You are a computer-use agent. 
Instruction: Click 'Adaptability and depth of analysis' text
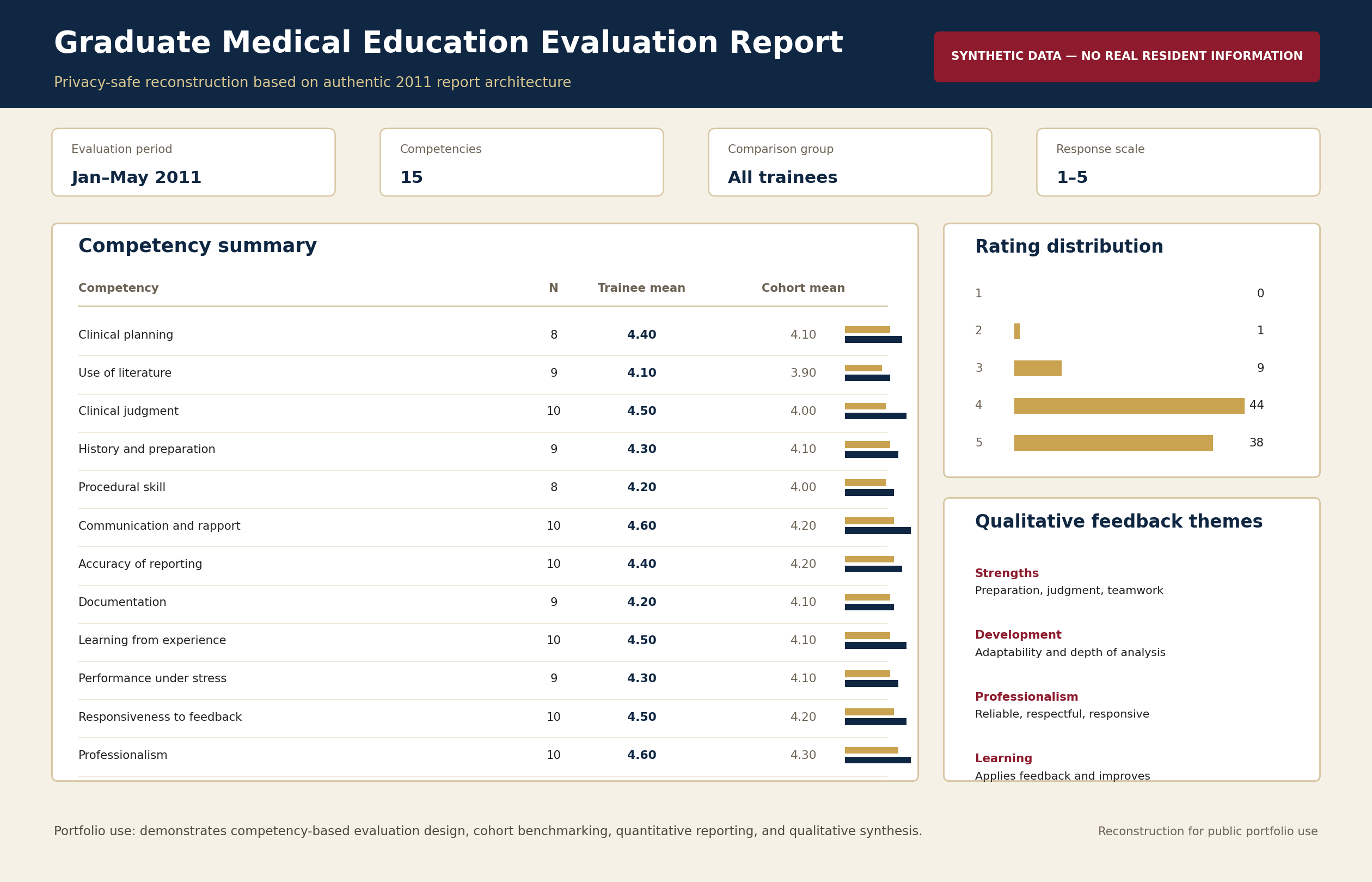[x=1070, y=652]
